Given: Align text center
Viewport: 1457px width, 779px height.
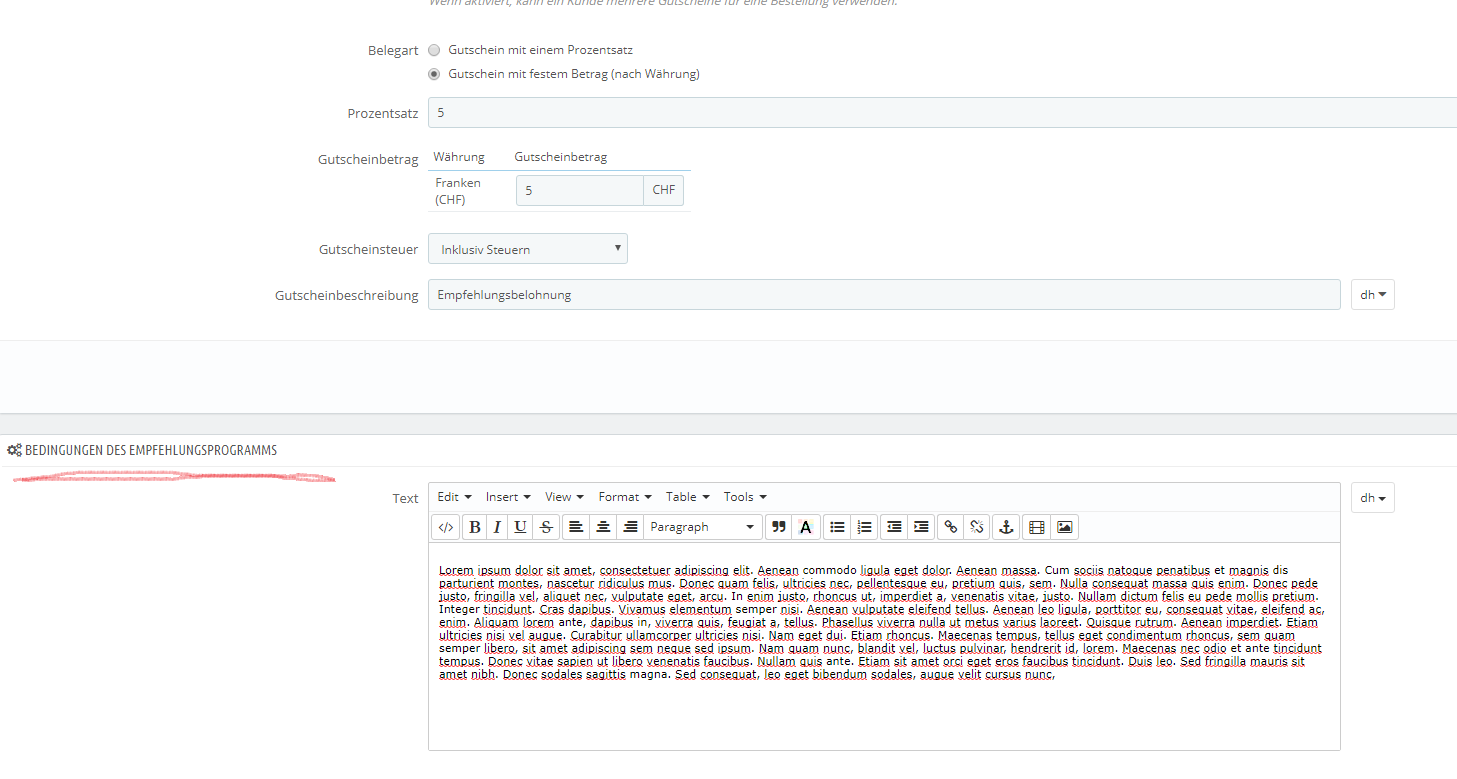Looking at the screenshot, I should coord(603,527).
